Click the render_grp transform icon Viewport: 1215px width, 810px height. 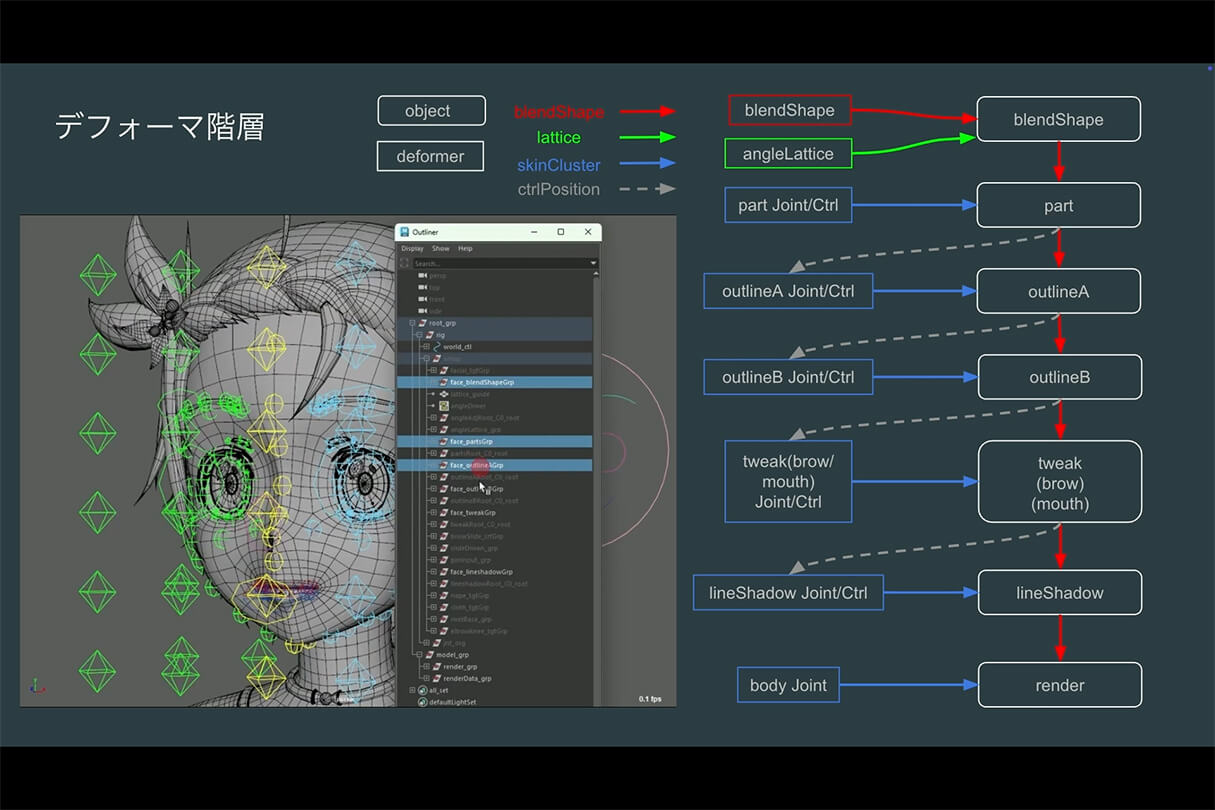click(435, 667)
